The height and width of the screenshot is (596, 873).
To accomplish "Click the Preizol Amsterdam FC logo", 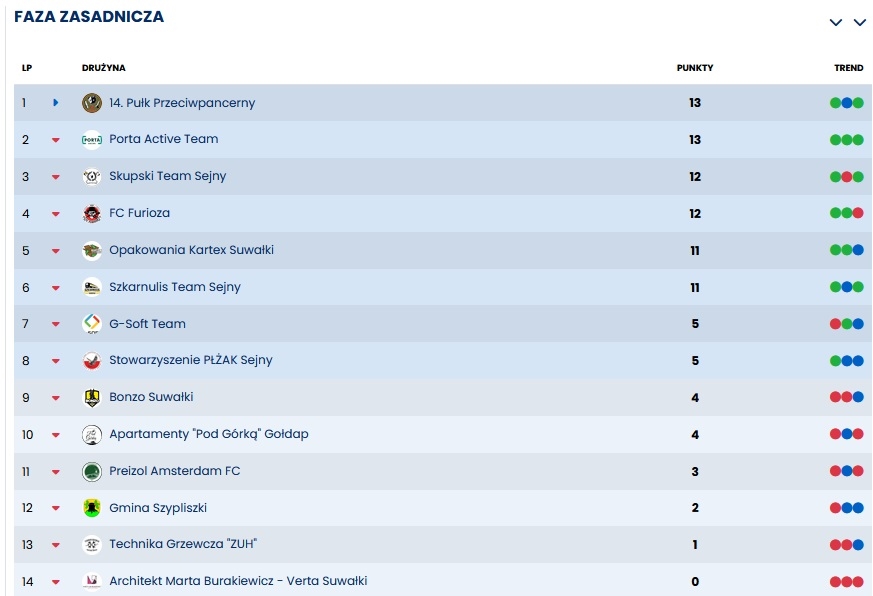I will click(92, 471).
